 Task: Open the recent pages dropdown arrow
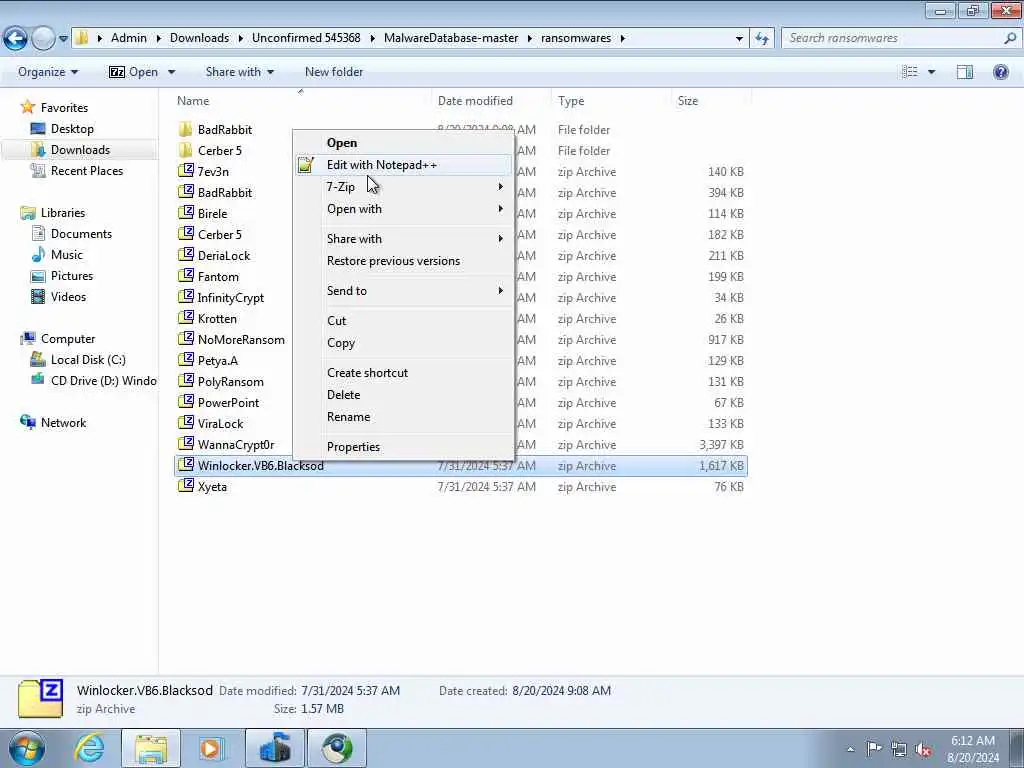(63, 39)
